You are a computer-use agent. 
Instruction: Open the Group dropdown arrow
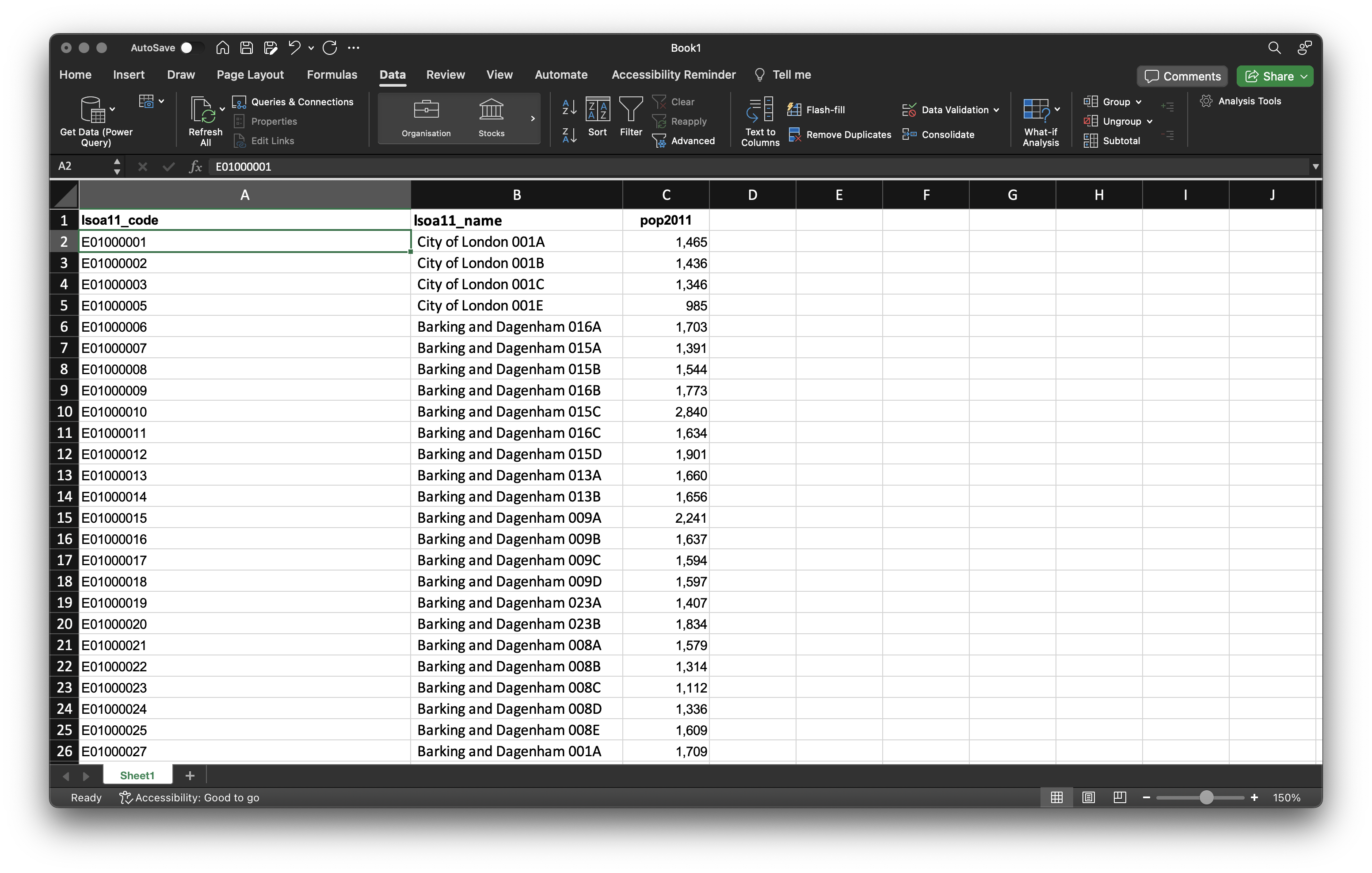[x=1138, y=102]
